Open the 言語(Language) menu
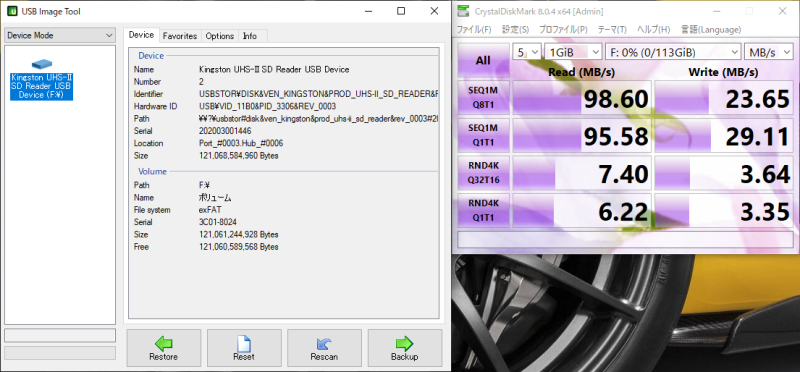The height and width of the screenshot is (372, 800). [x=711, y=30]
